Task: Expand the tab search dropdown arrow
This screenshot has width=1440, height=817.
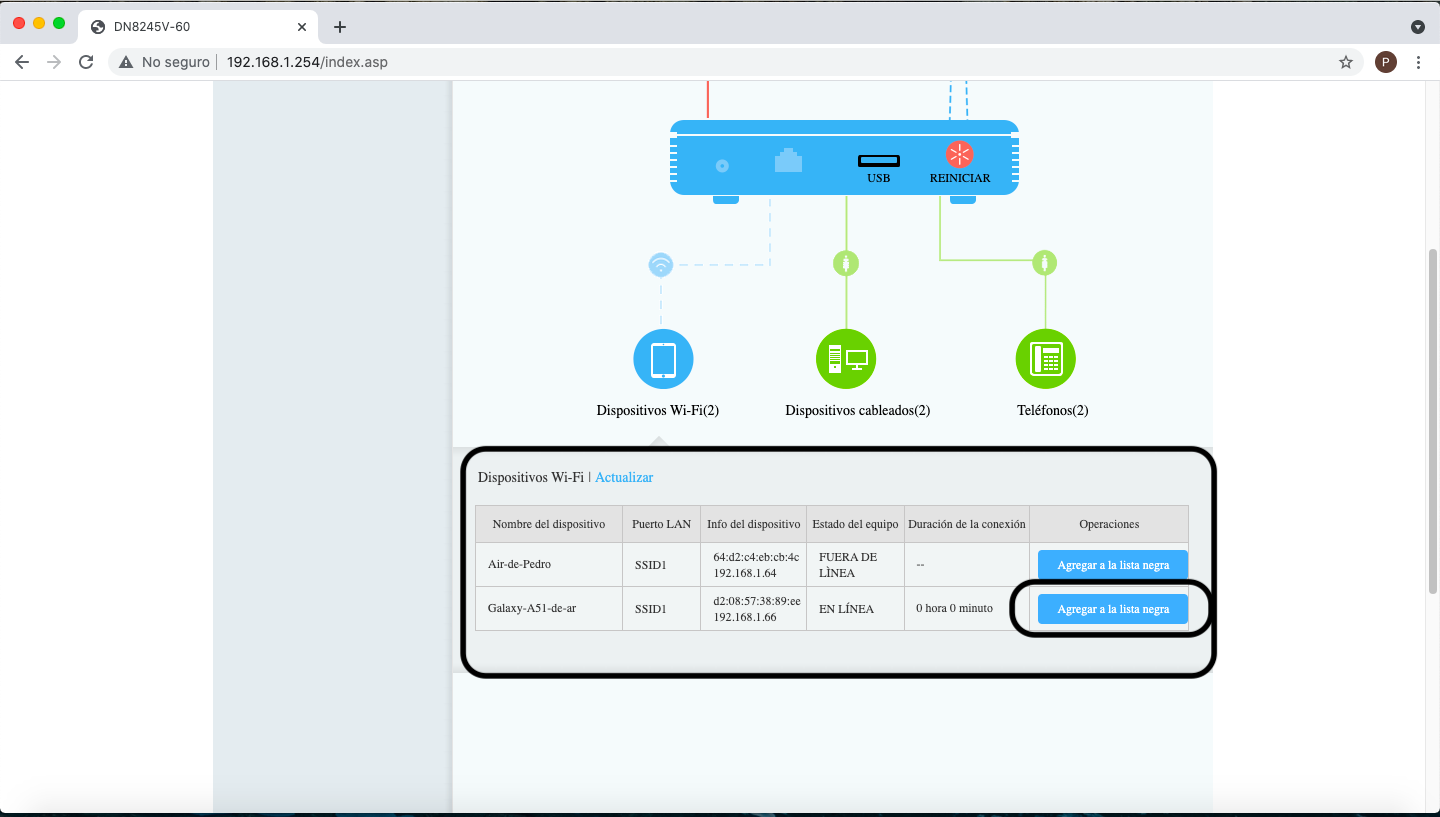Action: [x=1417, y=27]
